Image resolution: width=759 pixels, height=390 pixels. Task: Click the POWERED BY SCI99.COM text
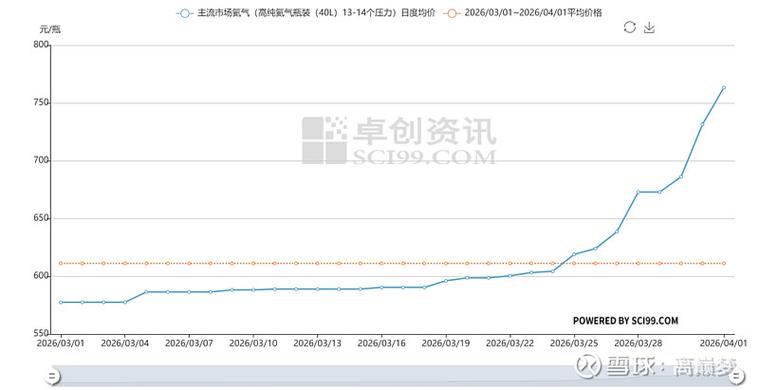[625, 320]
